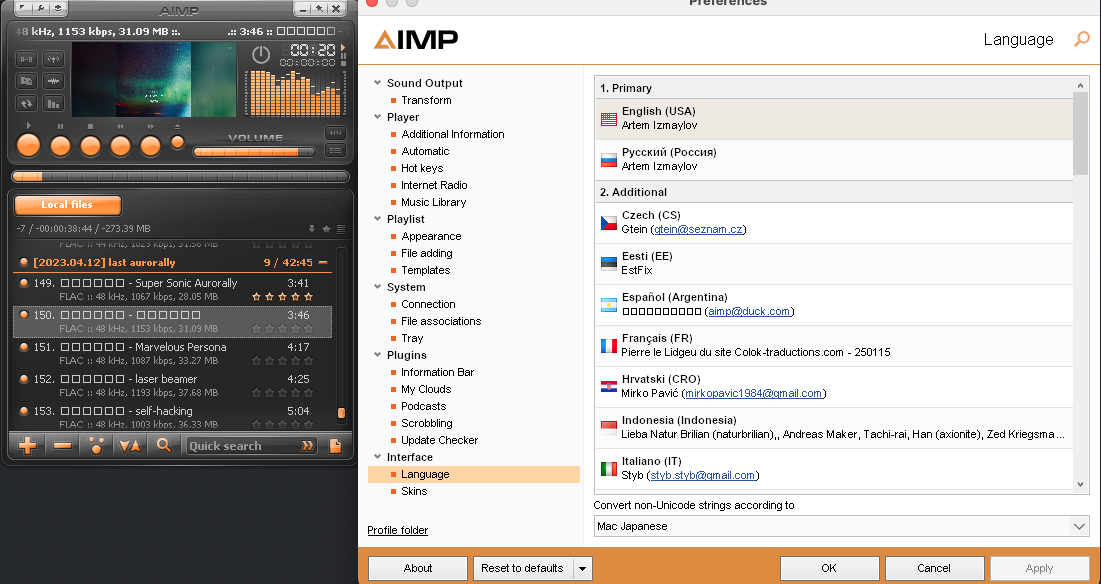Viewport: 1101px width, 584px height.
Task: Click the About button
Action: [x=418, y=569]
